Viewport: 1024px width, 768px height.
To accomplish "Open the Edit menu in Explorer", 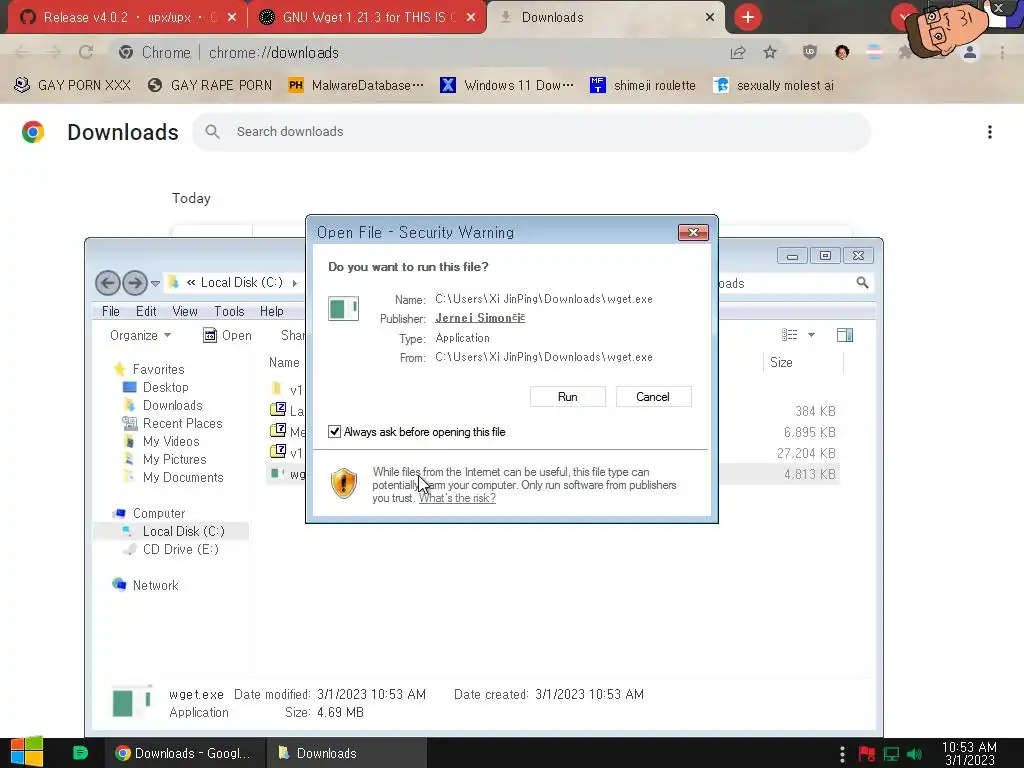I will coord(146,312).
